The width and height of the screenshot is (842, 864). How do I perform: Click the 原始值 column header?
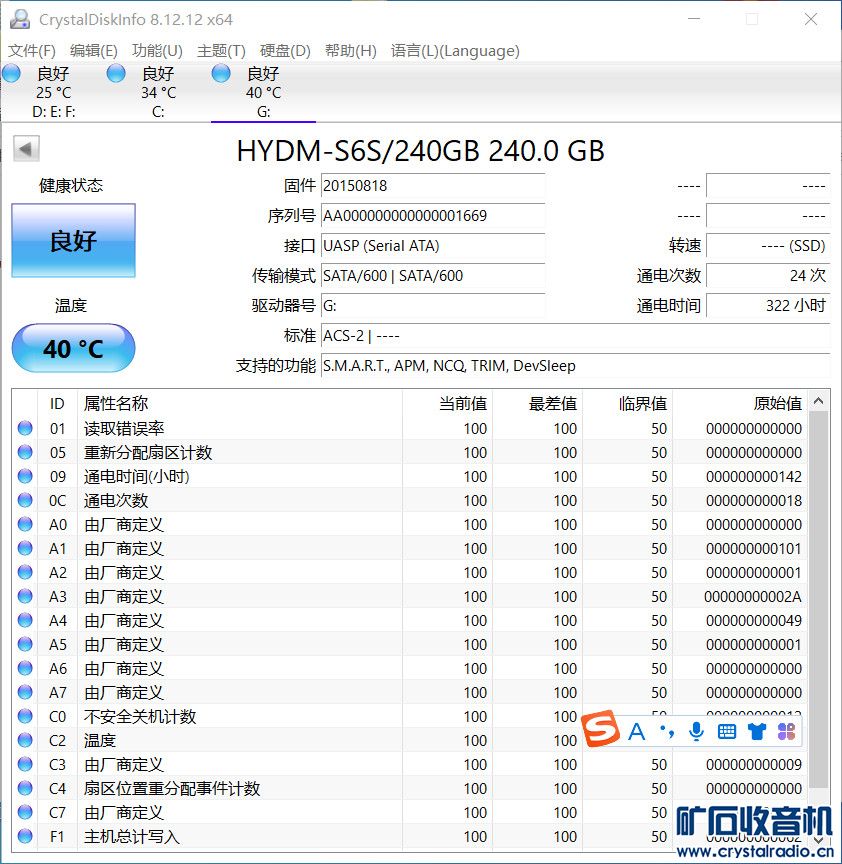(740, 403)
